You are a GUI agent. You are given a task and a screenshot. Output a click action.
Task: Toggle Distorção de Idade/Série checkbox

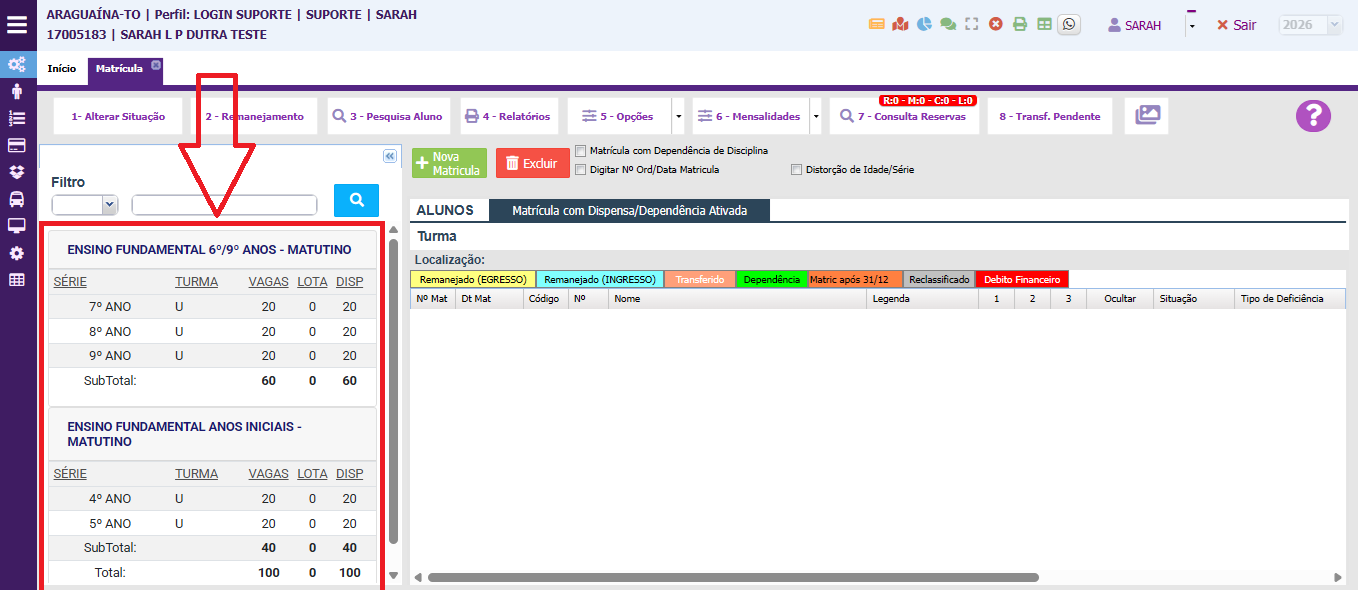click(797, 170)
